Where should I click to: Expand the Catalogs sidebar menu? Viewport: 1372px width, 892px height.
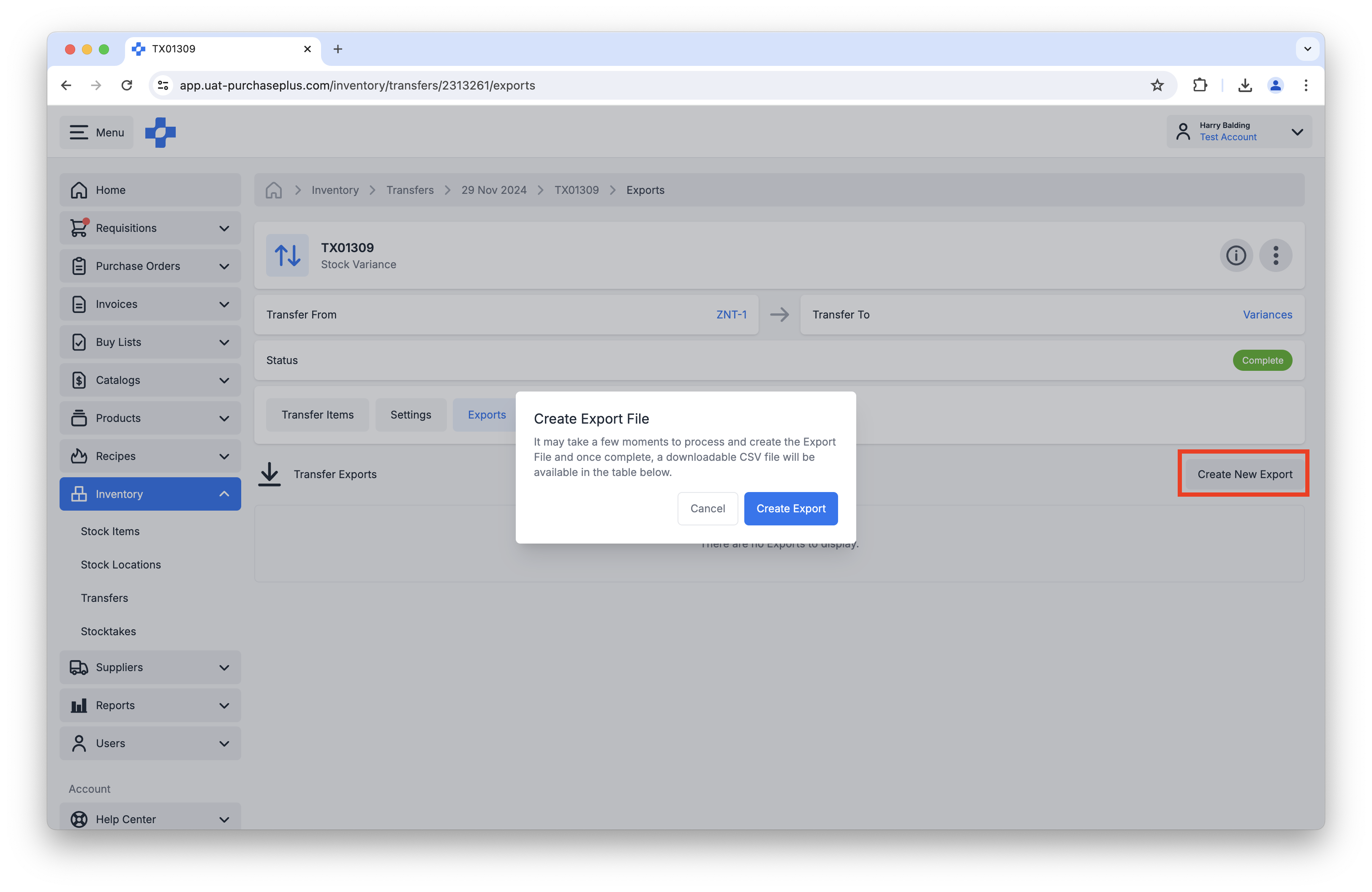[150, 380]
